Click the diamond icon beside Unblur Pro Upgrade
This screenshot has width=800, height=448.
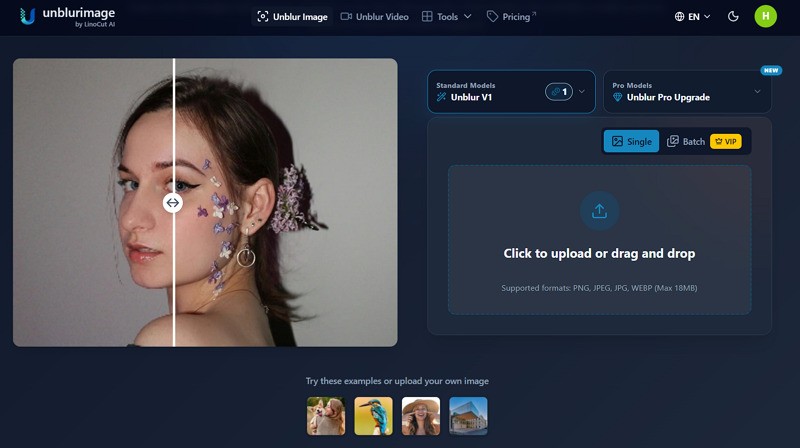(617, 97)
